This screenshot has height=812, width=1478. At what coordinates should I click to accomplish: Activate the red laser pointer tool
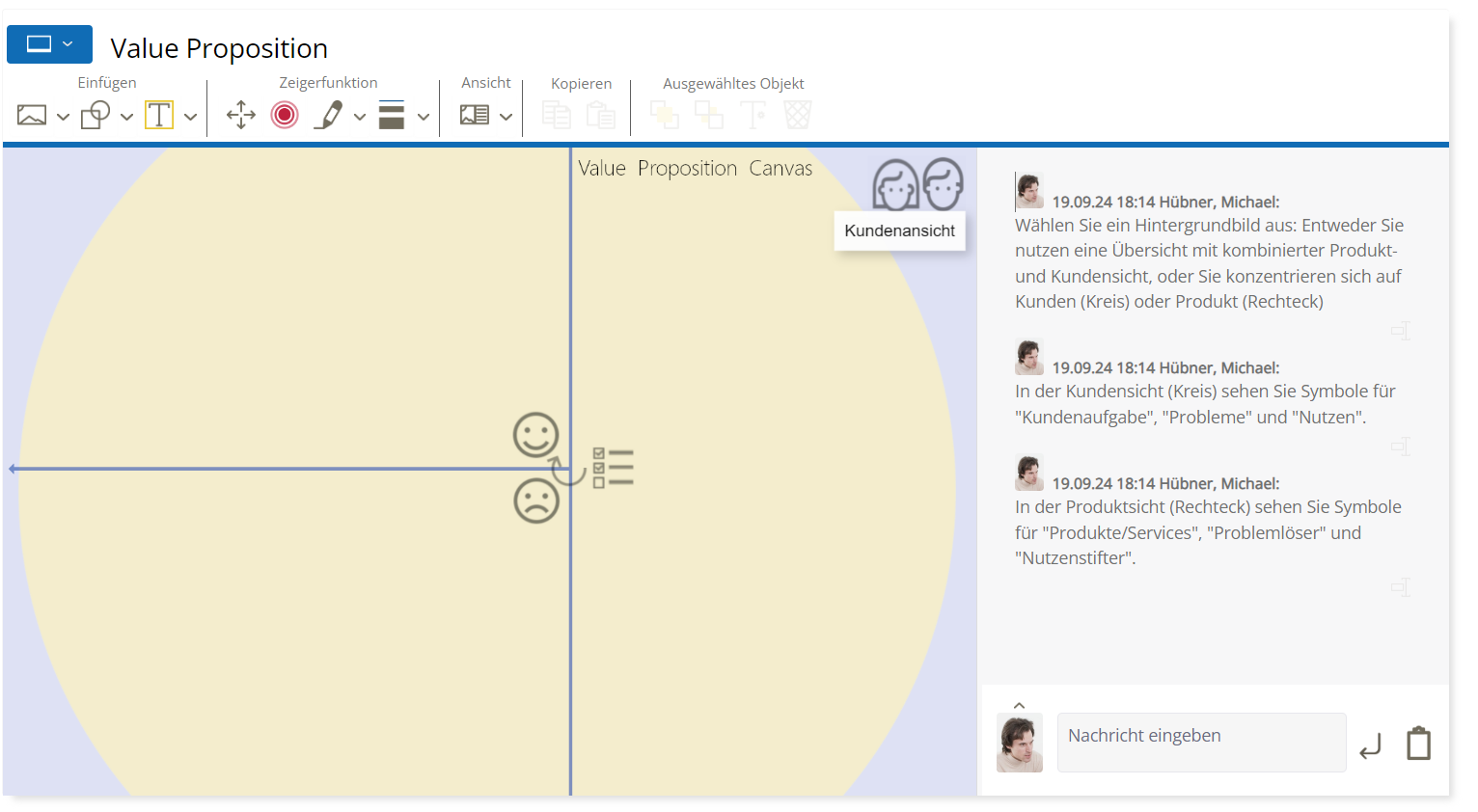pos(285,115)
